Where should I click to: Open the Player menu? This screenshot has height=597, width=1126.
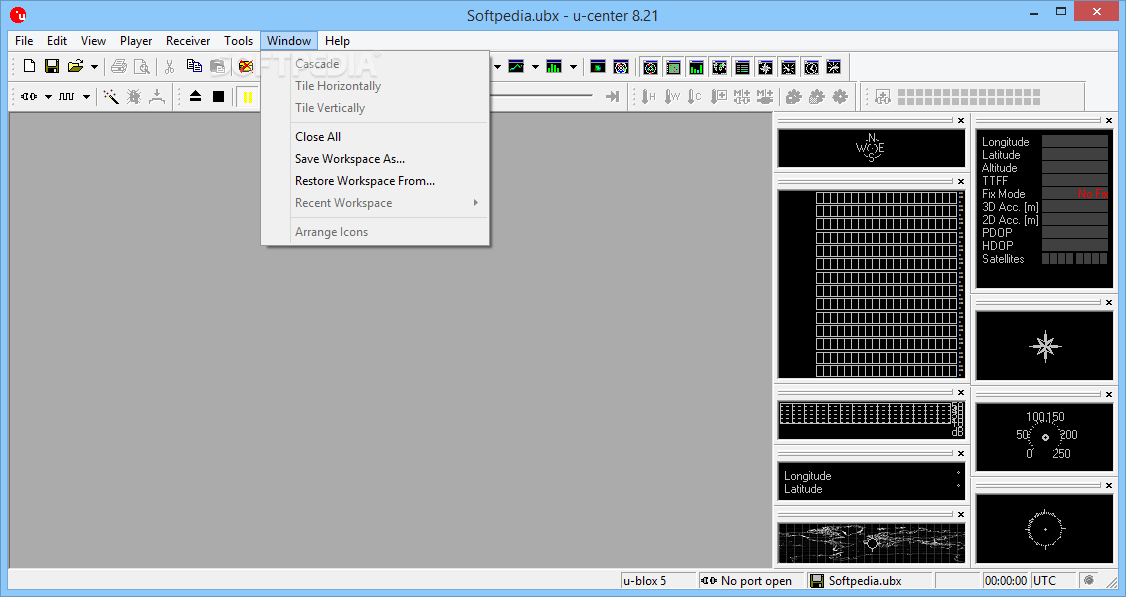(x=136, y=41)
